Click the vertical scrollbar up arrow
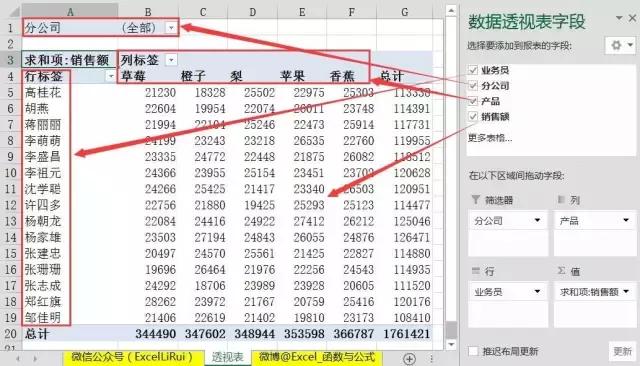640x366 pixels. [x=451, y=10]
